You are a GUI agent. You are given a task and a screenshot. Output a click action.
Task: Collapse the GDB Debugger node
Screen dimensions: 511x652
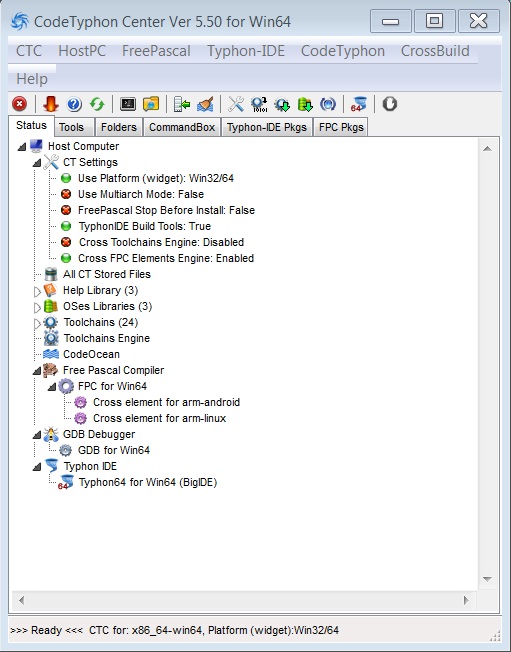click(x=37, y=435)
